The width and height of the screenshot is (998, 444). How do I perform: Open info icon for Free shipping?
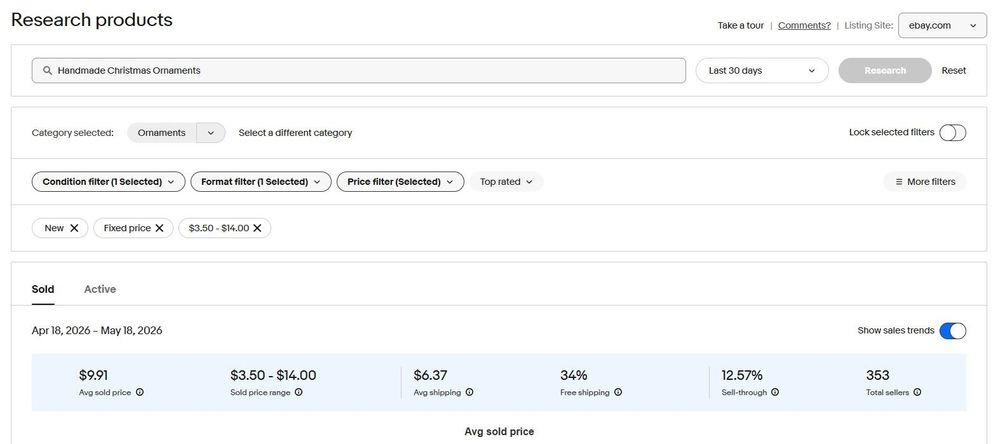(x=618, y=392)
